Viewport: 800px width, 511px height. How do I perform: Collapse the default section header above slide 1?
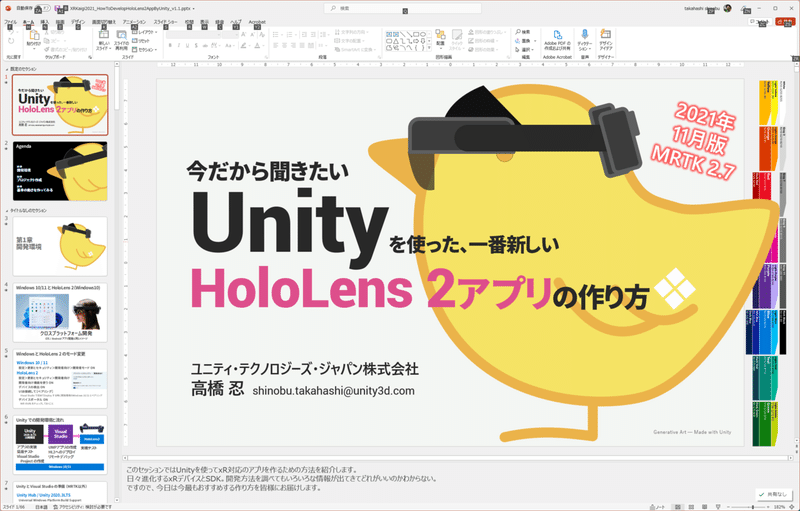(7, 69)
